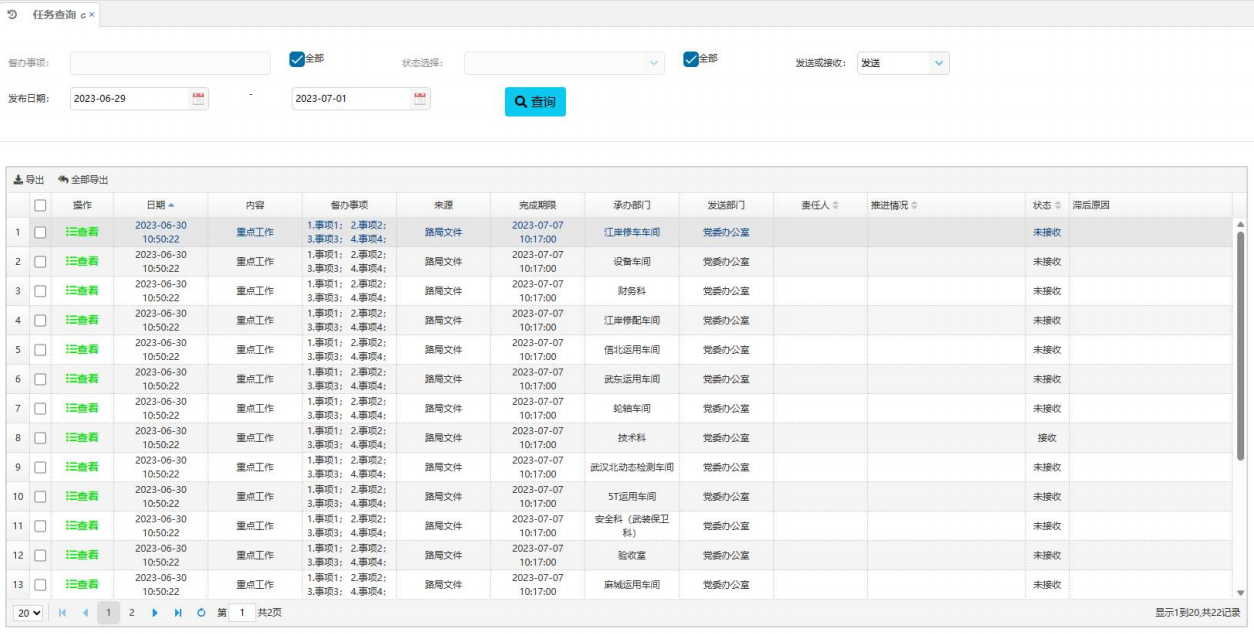Close the 任务查询 tab

[x=92, y=15]
